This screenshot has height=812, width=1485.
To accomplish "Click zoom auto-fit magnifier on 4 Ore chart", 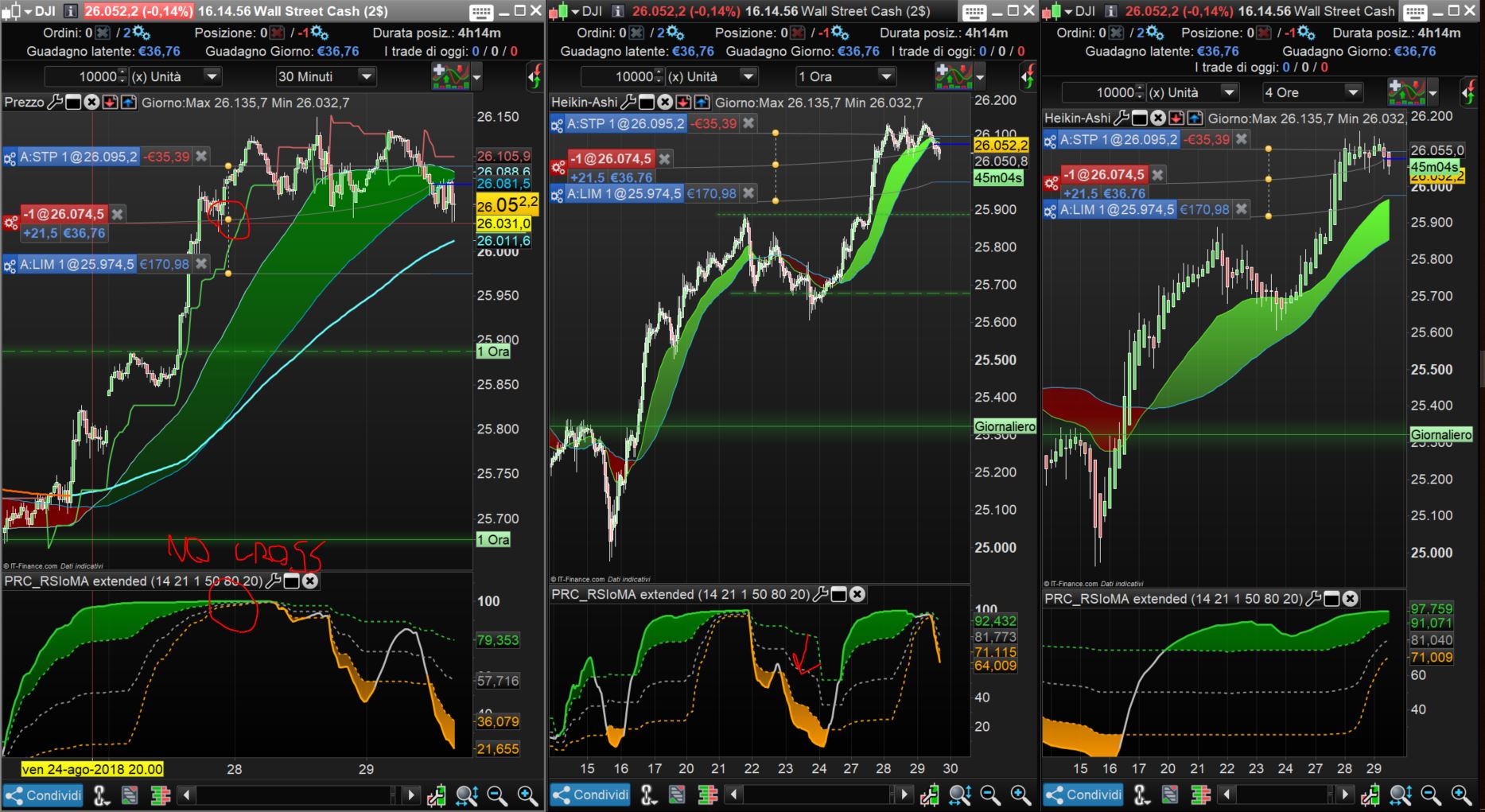I will point(1400,795).
